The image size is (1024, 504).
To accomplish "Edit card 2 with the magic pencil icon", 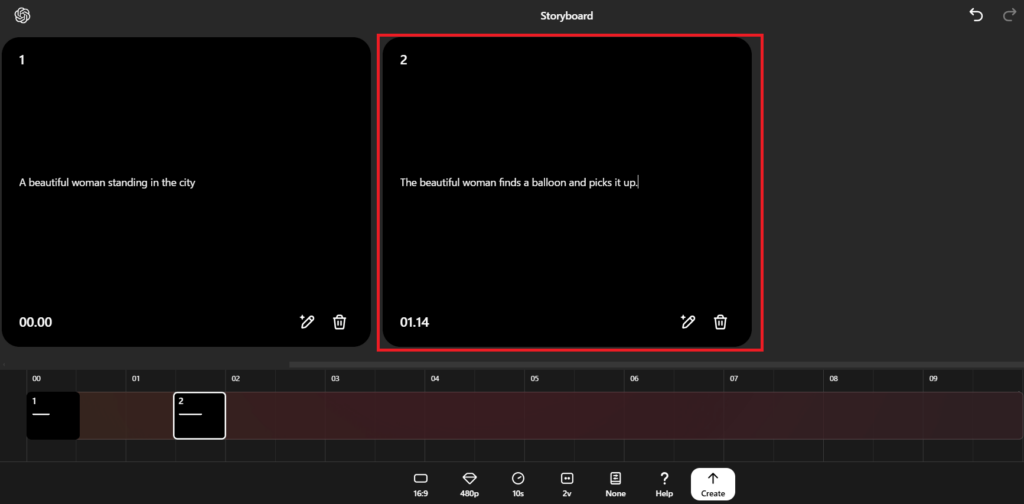I will pyautogui.click(x=687, y=321).
